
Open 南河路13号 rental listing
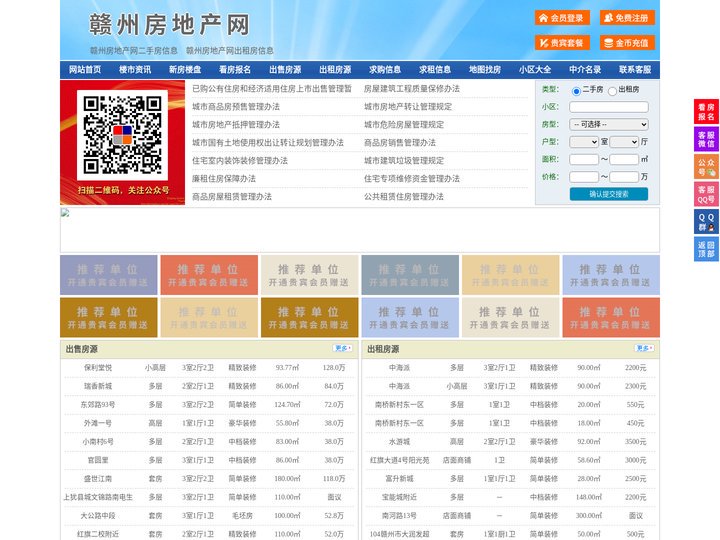pos(399,516)
